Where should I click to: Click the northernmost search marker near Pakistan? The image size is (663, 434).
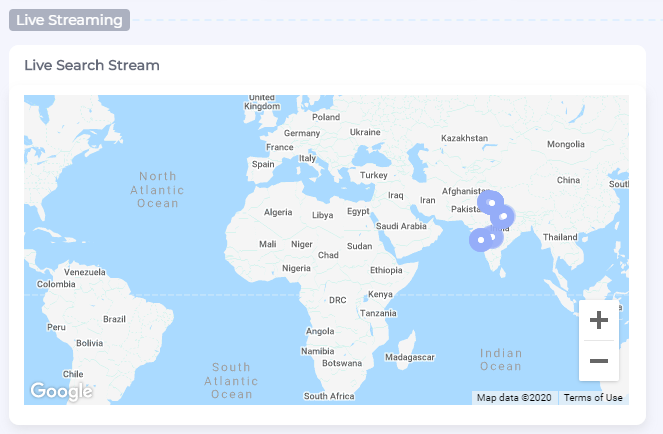coord(490,203)
